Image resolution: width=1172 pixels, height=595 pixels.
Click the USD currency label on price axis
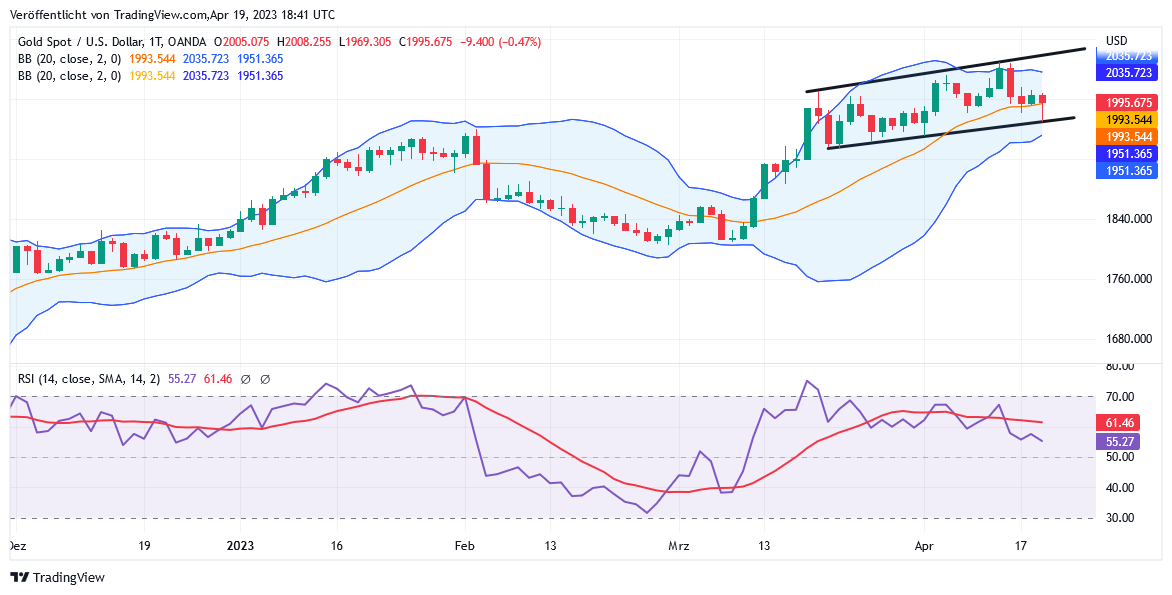pos(1116,41)
